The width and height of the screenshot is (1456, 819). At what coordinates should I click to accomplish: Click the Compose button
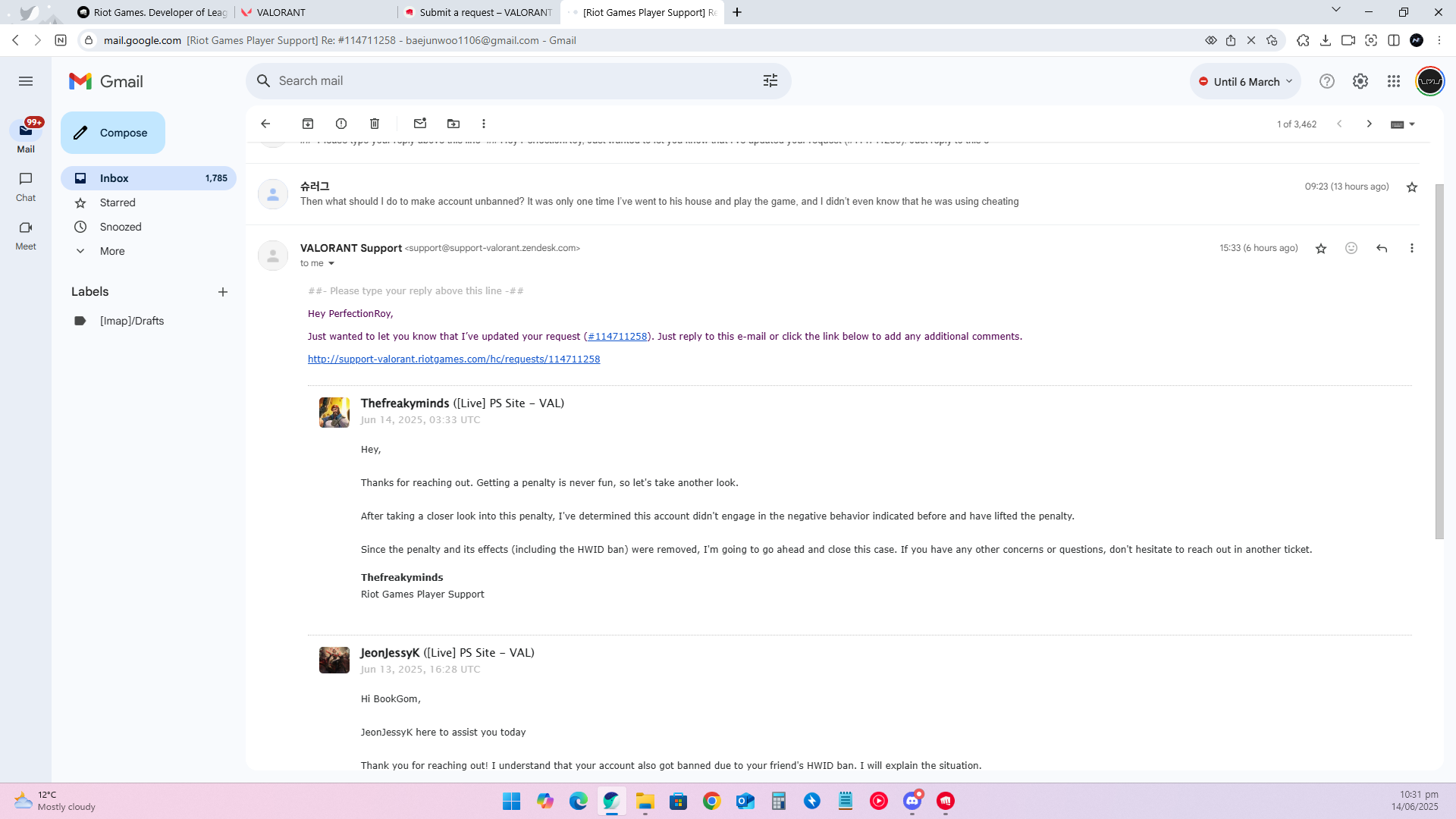(113, 133)
